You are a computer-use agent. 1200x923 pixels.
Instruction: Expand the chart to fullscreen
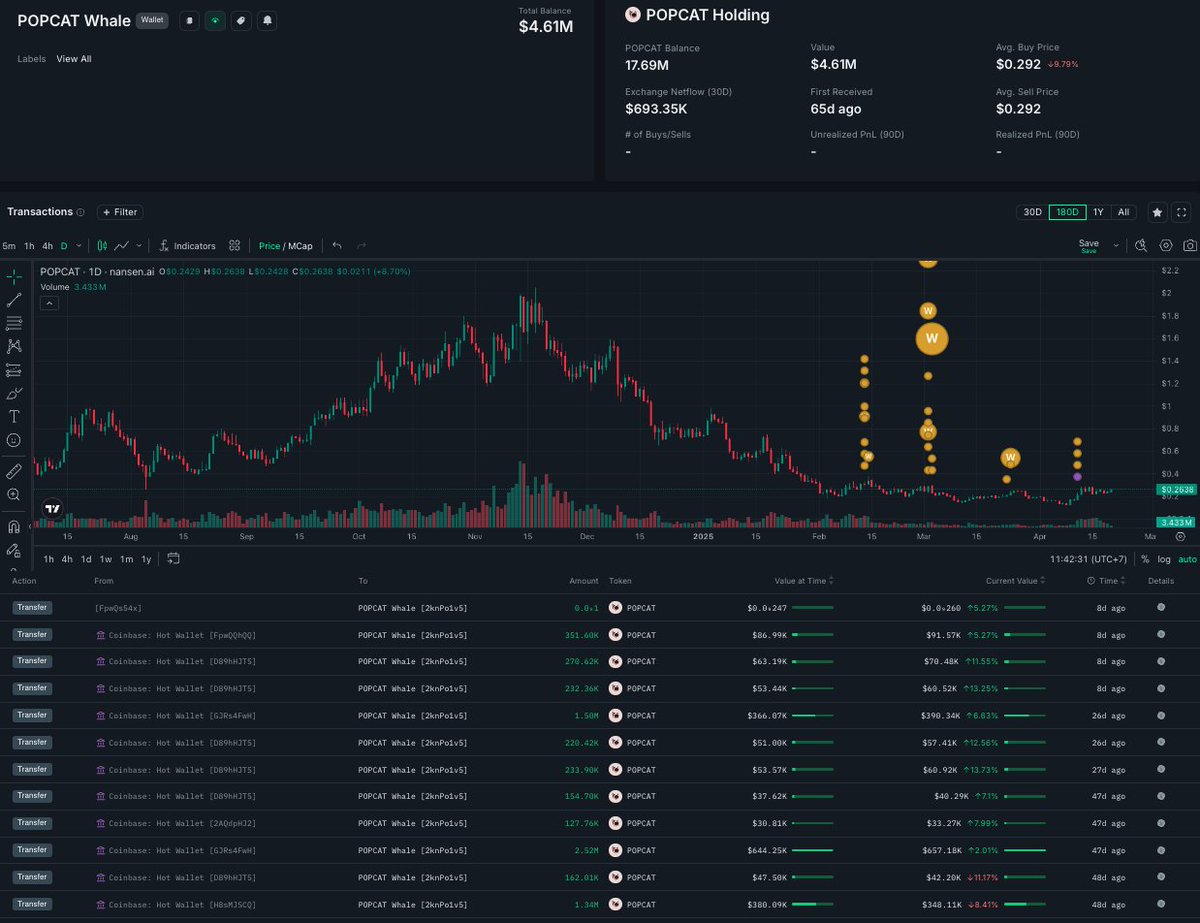click(1181, 212)
